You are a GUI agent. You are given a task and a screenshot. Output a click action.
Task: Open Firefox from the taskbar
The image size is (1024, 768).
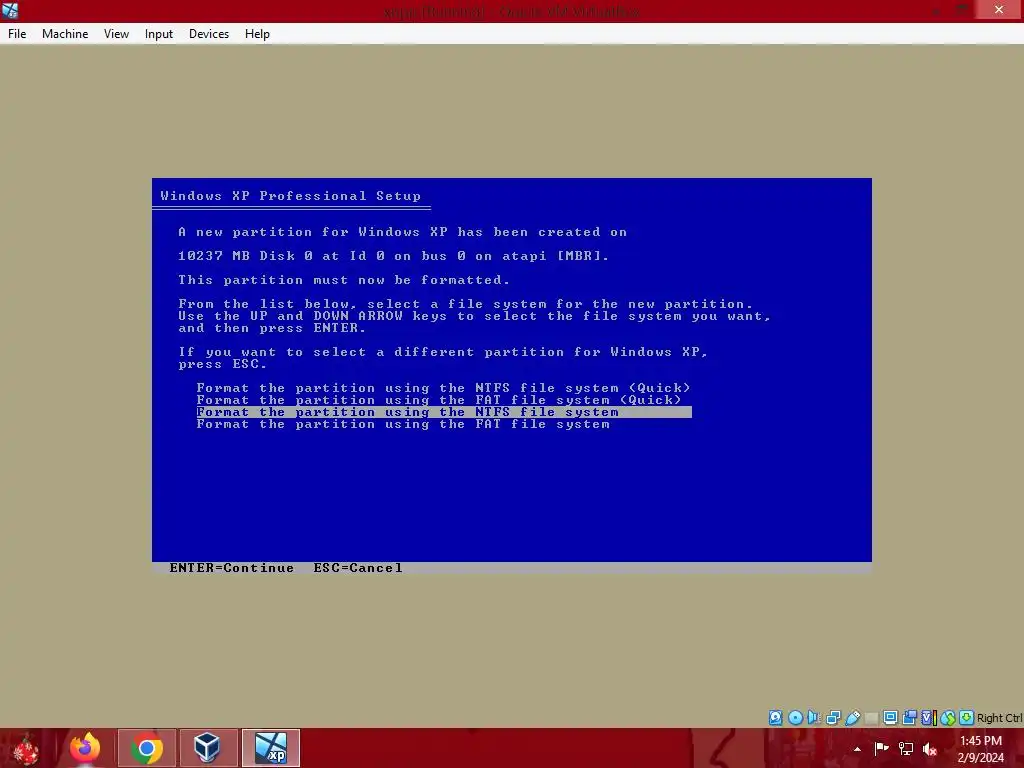(x=85, y=748)
